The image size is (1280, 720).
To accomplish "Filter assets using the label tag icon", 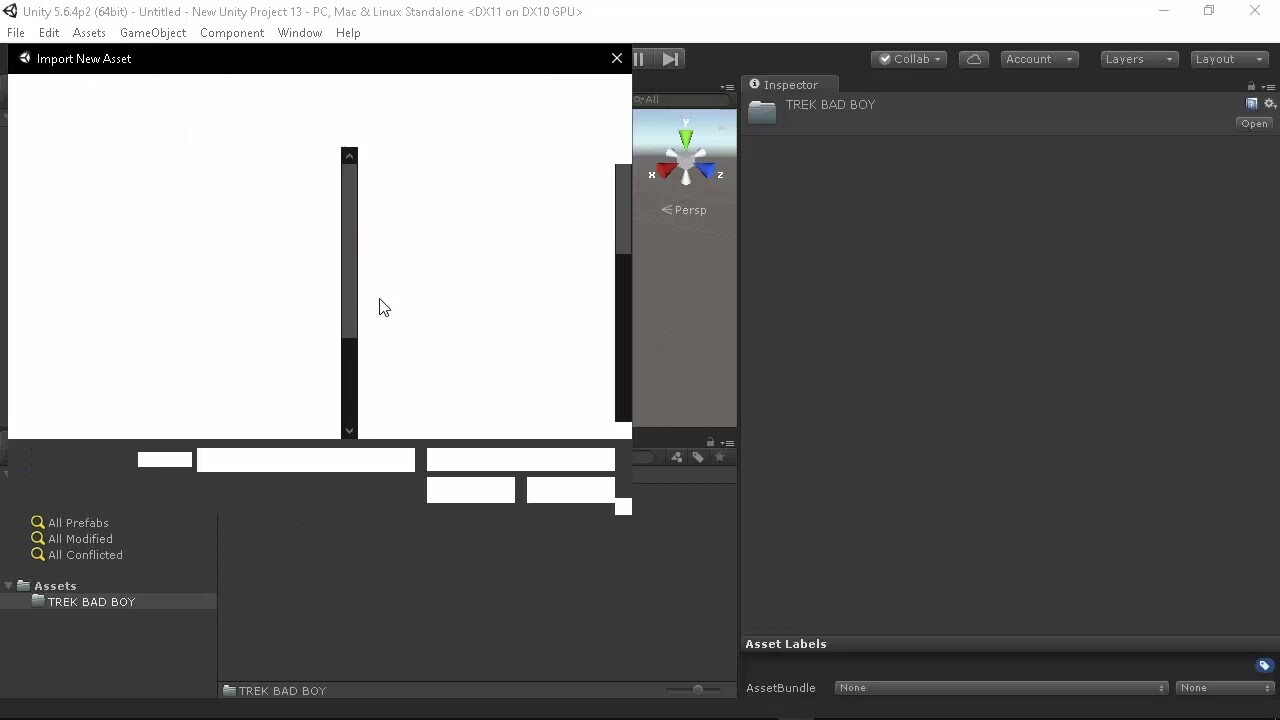I will pos(698,457).
